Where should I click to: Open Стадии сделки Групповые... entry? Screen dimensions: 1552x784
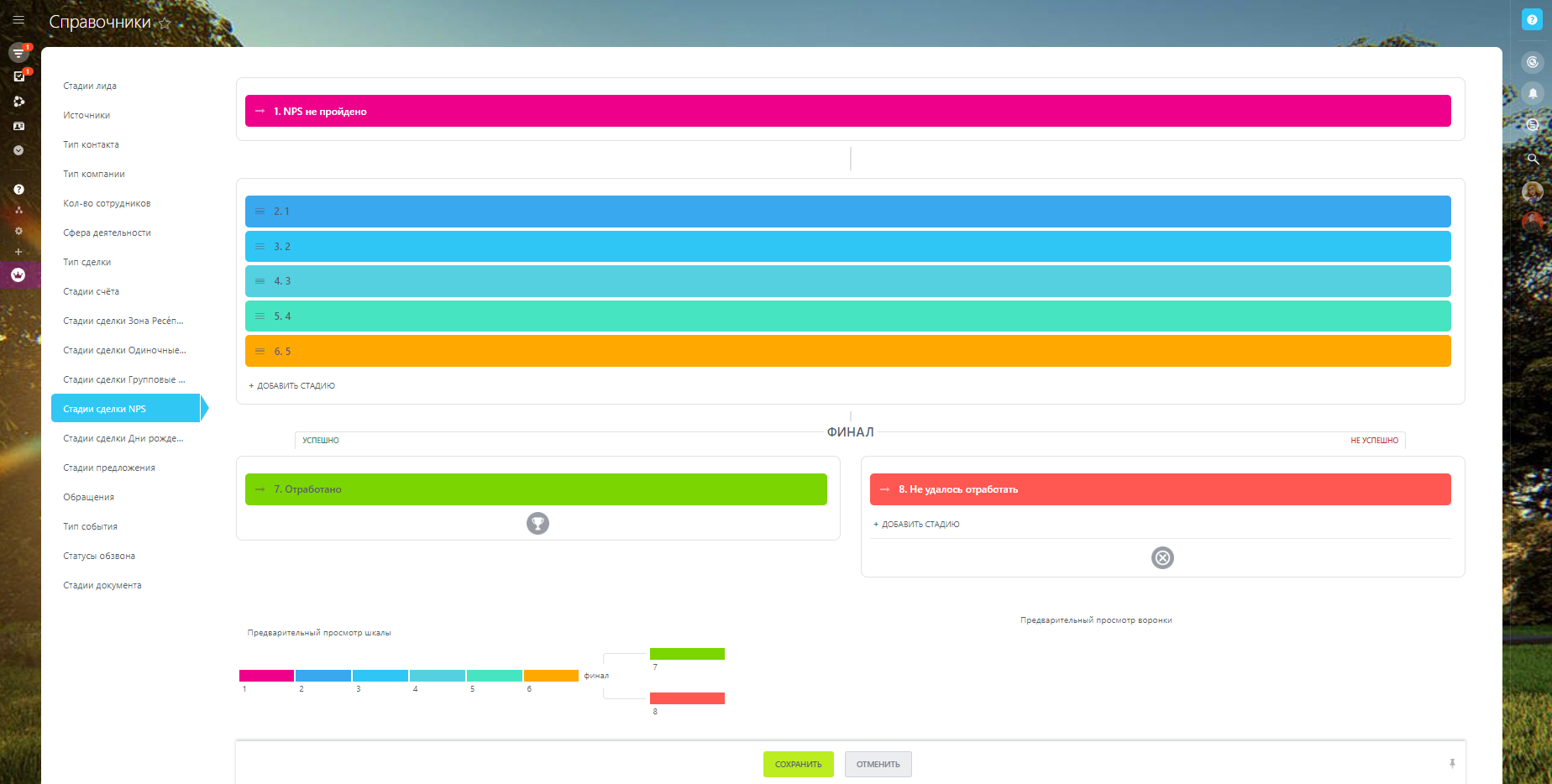pos(124,379)
